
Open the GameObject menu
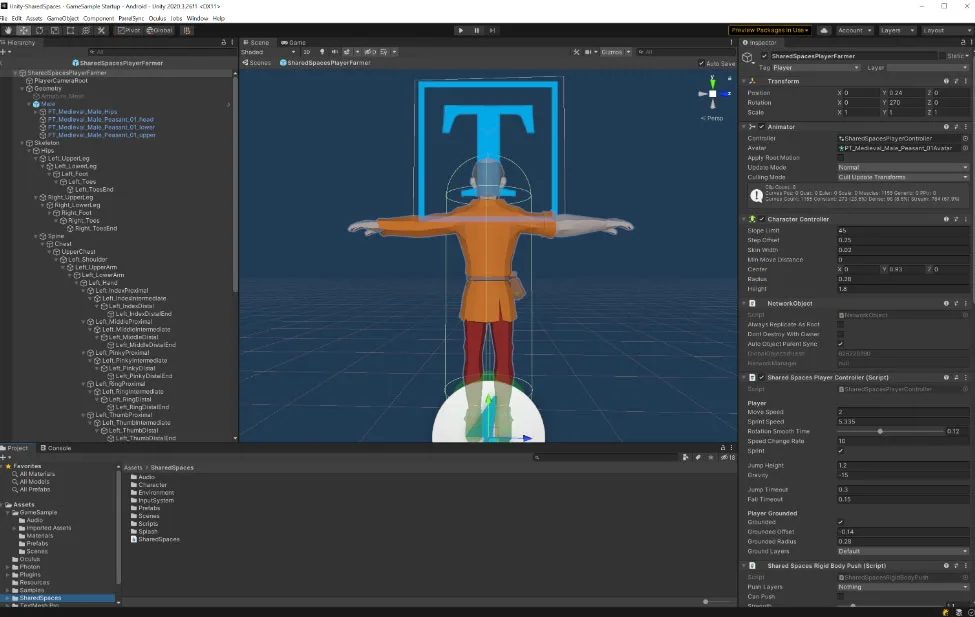(63, 19)
